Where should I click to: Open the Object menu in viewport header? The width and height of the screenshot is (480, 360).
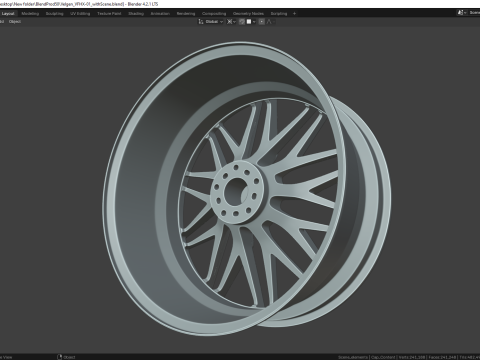15,22
